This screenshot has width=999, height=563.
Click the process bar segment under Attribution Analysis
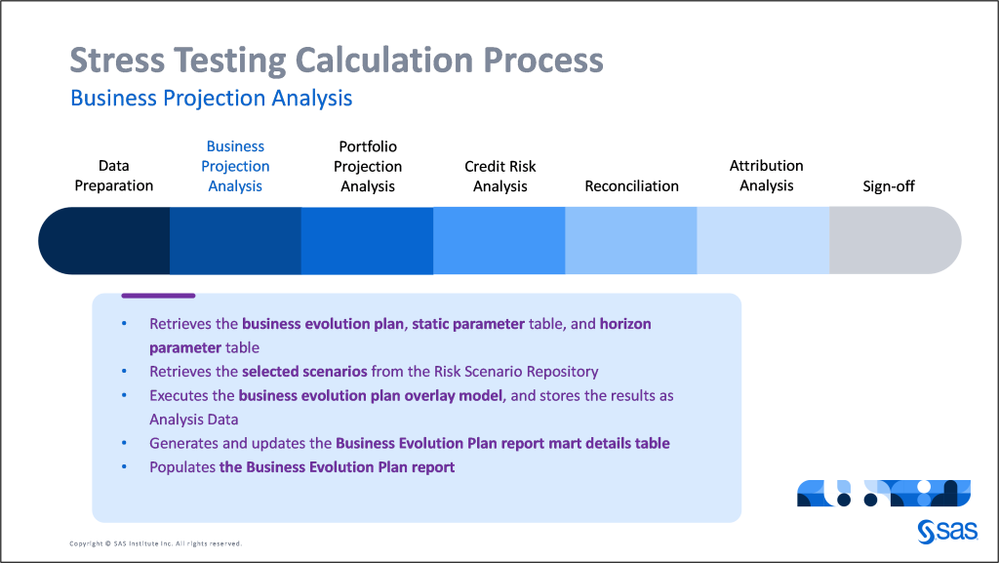(x=763, y=240)
